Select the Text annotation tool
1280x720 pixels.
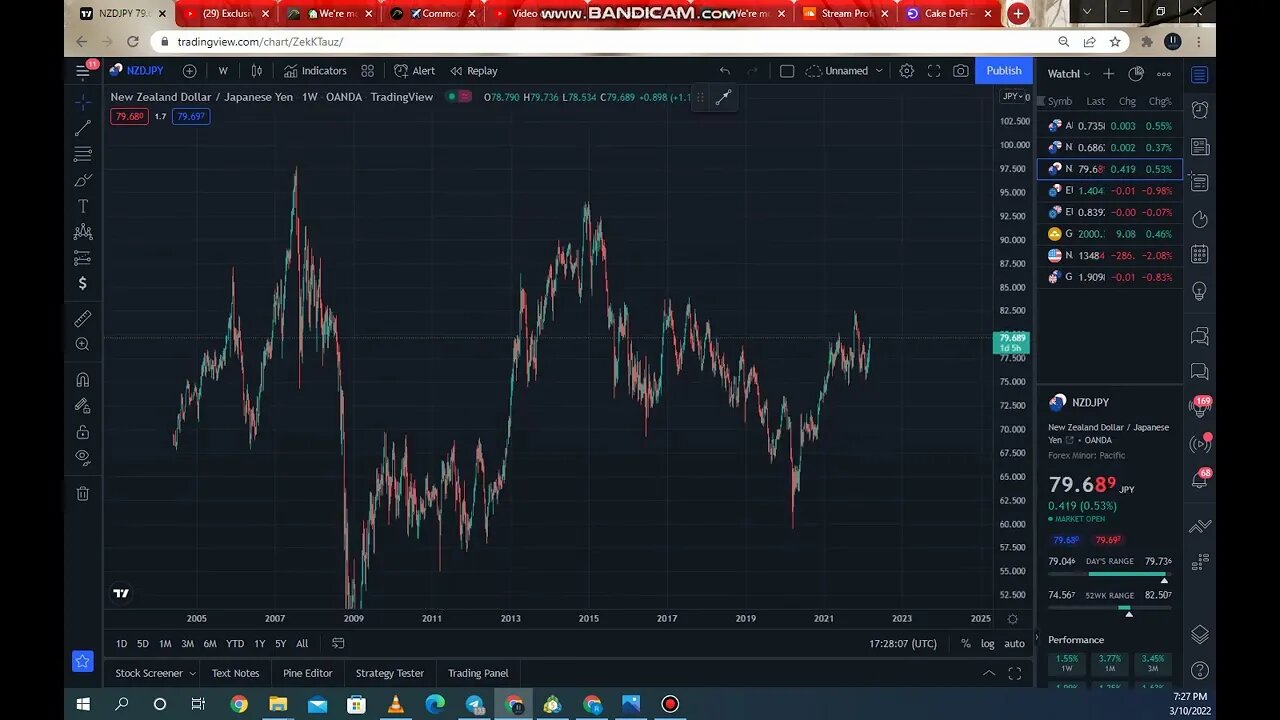click(83, 206)
